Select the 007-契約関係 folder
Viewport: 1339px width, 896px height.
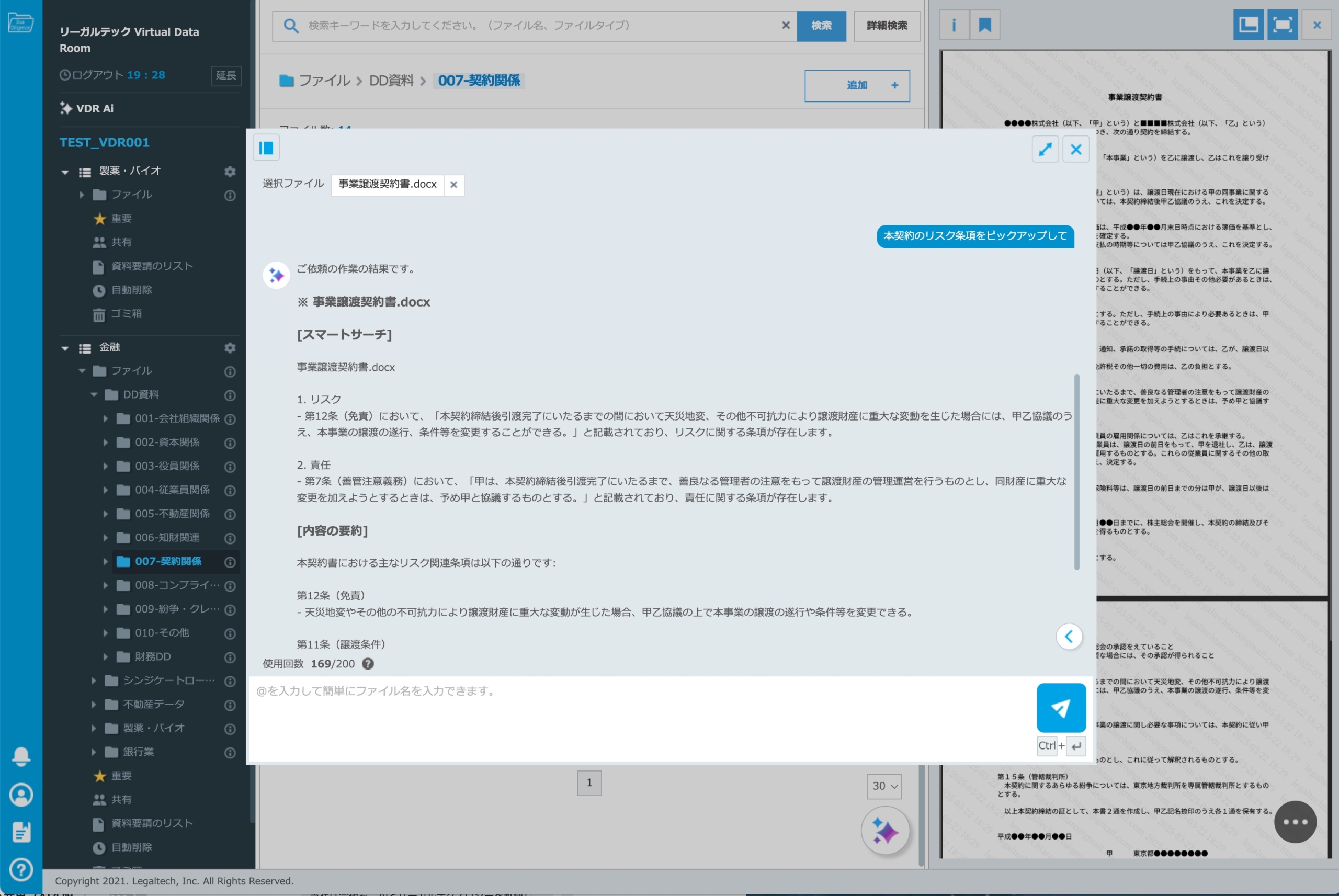(x=168, y=561)
